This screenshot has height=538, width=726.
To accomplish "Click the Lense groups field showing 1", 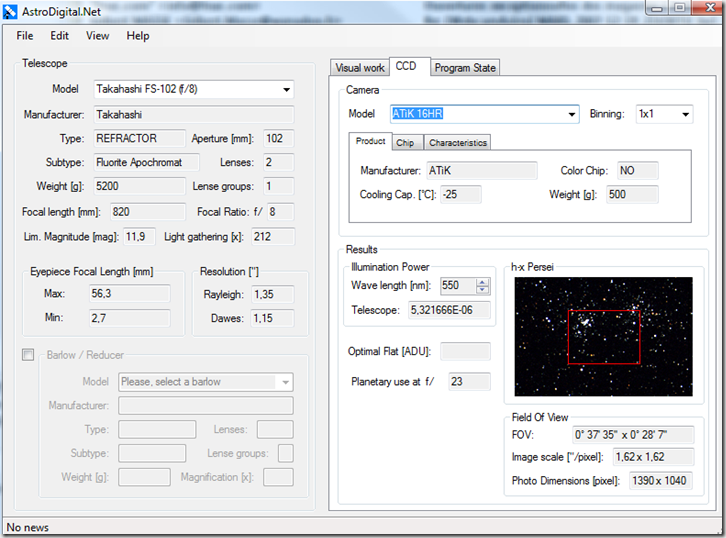I will pos(279,186).
